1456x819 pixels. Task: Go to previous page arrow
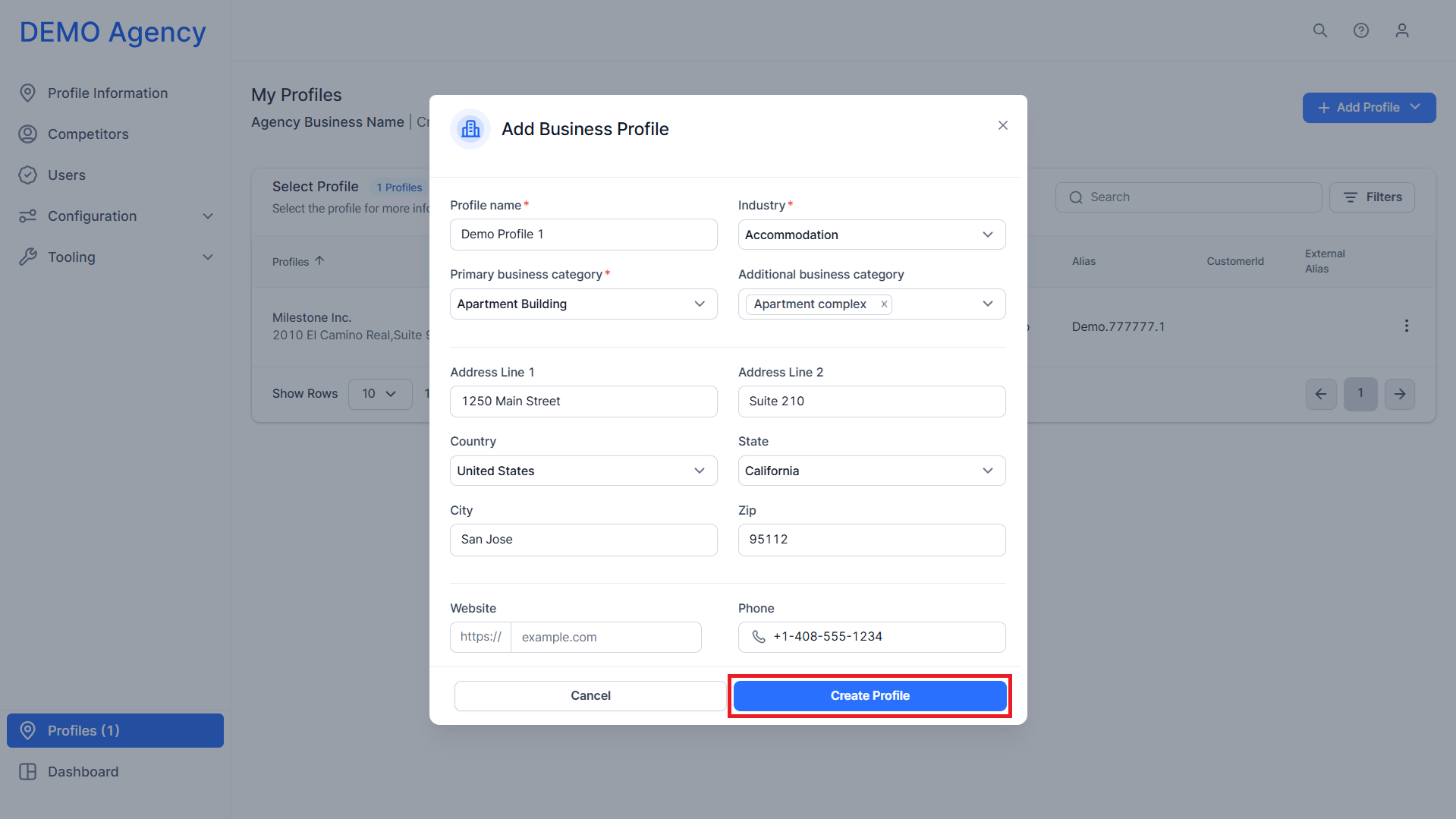pos(1321,394)
